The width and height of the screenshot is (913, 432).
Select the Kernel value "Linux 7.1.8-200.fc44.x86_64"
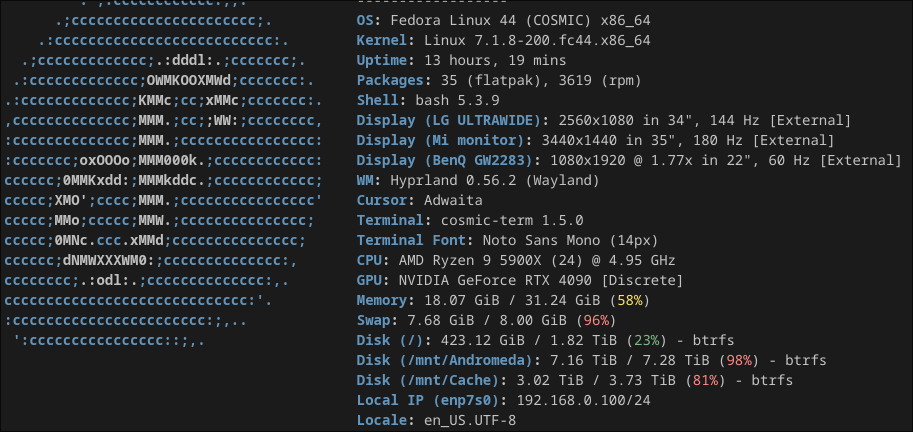pos(537,41)
